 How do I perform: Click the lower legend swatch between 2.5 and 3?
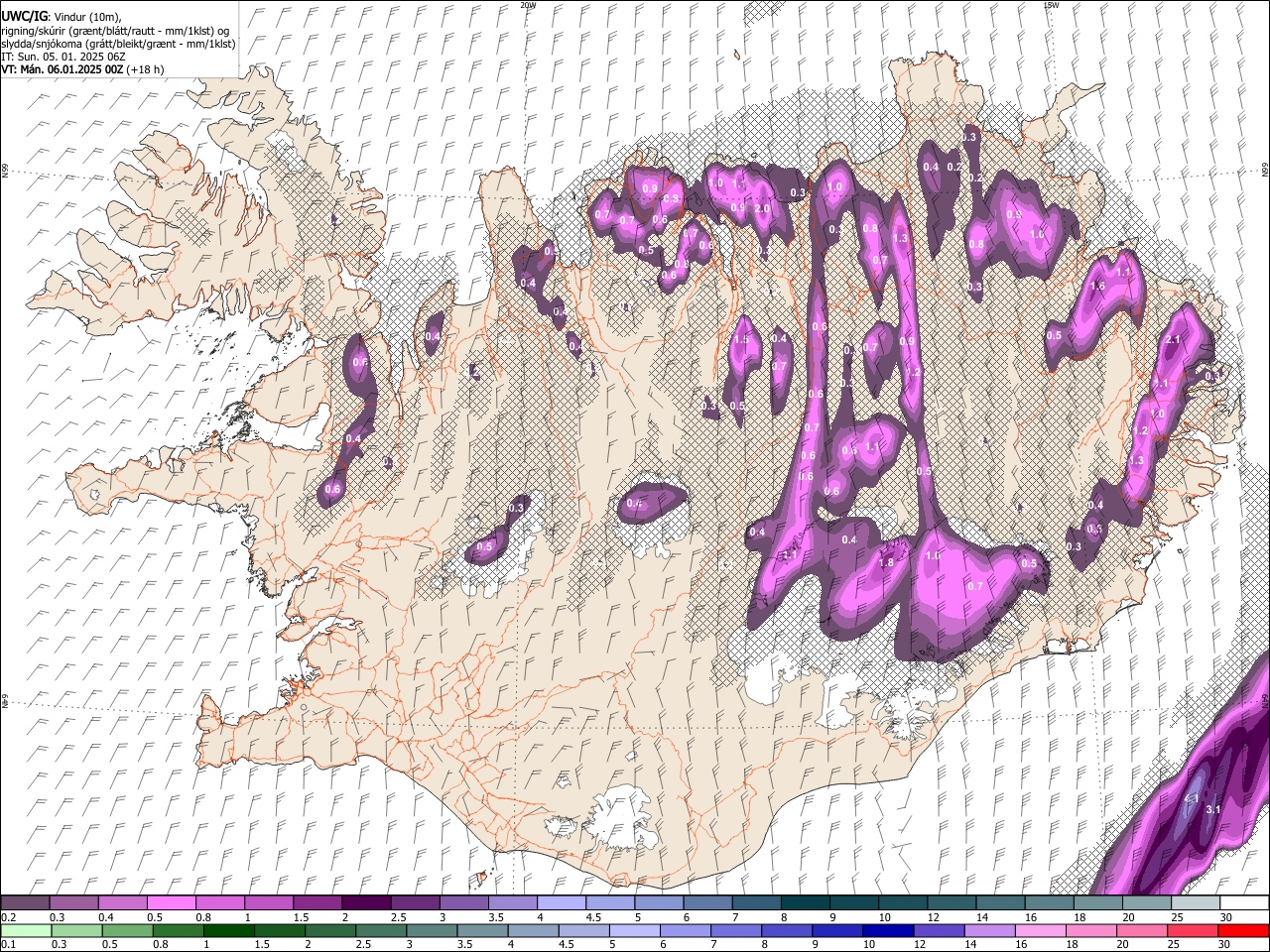click(x=381, y=930)
